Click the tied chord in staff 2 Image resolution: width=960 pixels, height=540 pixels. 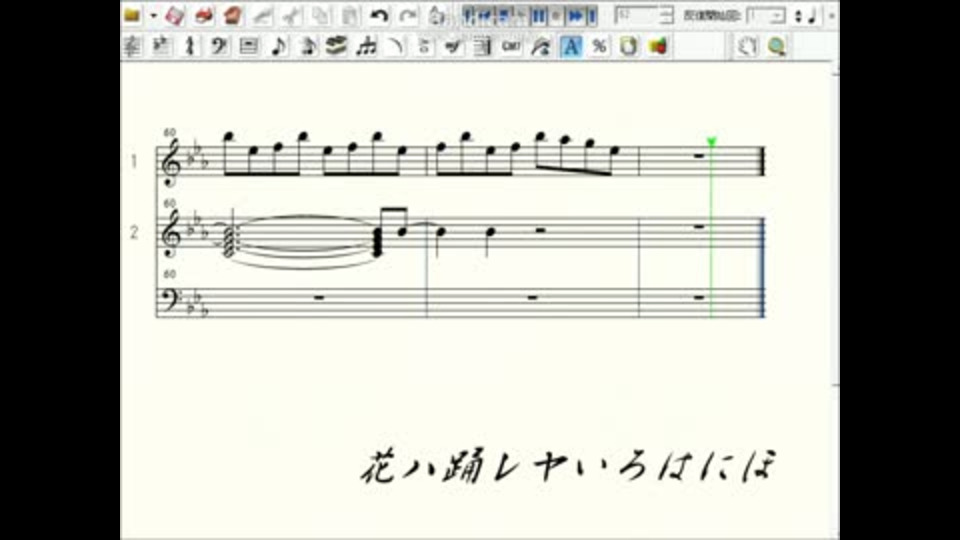click(x=228, y=241)
